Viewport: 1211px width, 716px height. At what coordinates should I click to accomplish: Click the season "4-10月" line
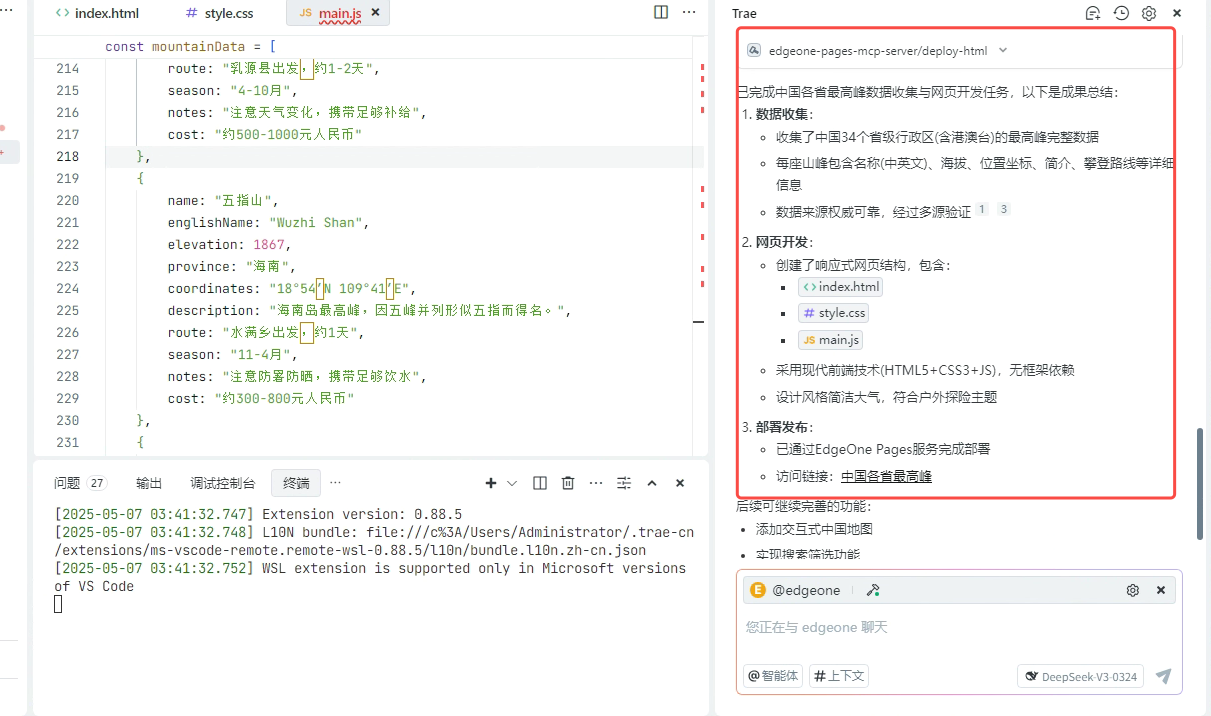tap(233, 90)
